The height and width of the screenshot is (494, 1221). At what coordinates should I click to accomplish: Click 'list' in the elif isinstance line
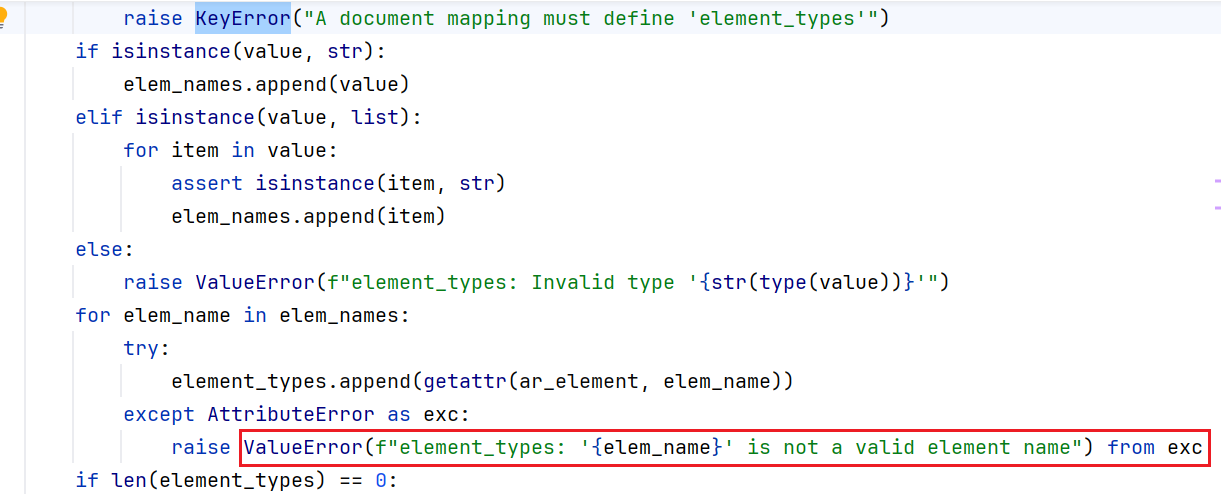(375, 117)
